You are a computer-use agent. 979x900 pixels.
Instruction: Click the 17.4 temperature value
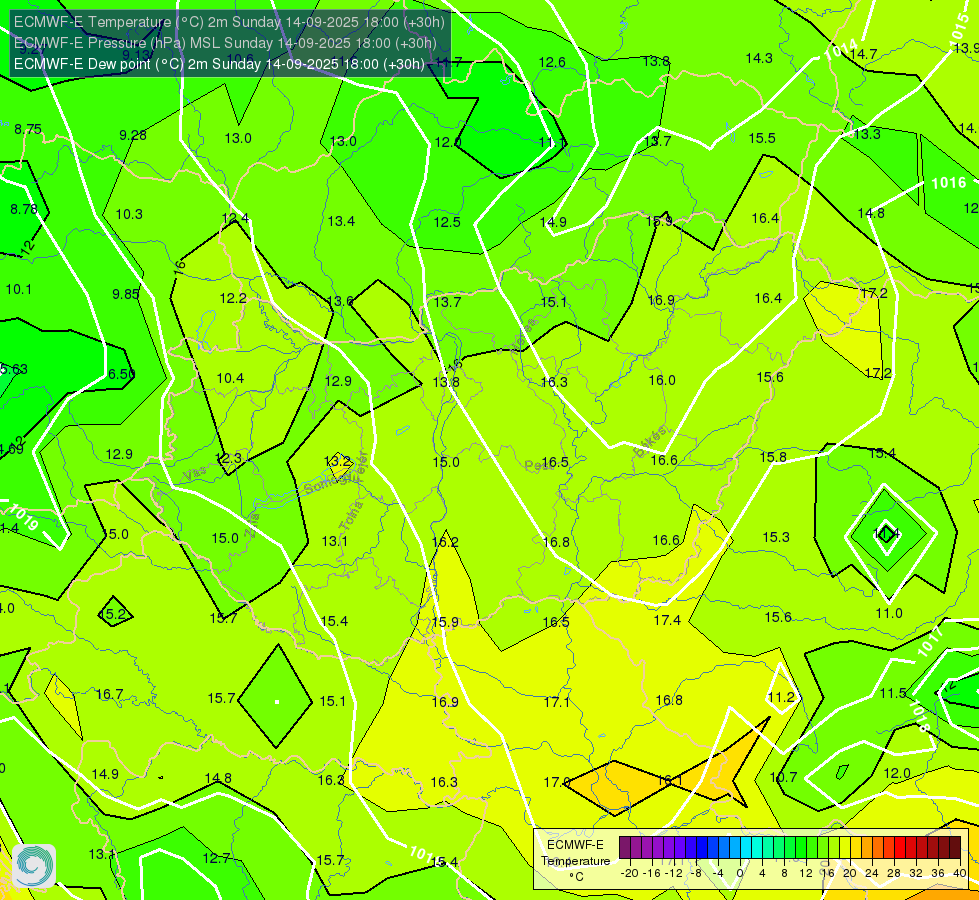pyautogui.click(x=667, y=620)
